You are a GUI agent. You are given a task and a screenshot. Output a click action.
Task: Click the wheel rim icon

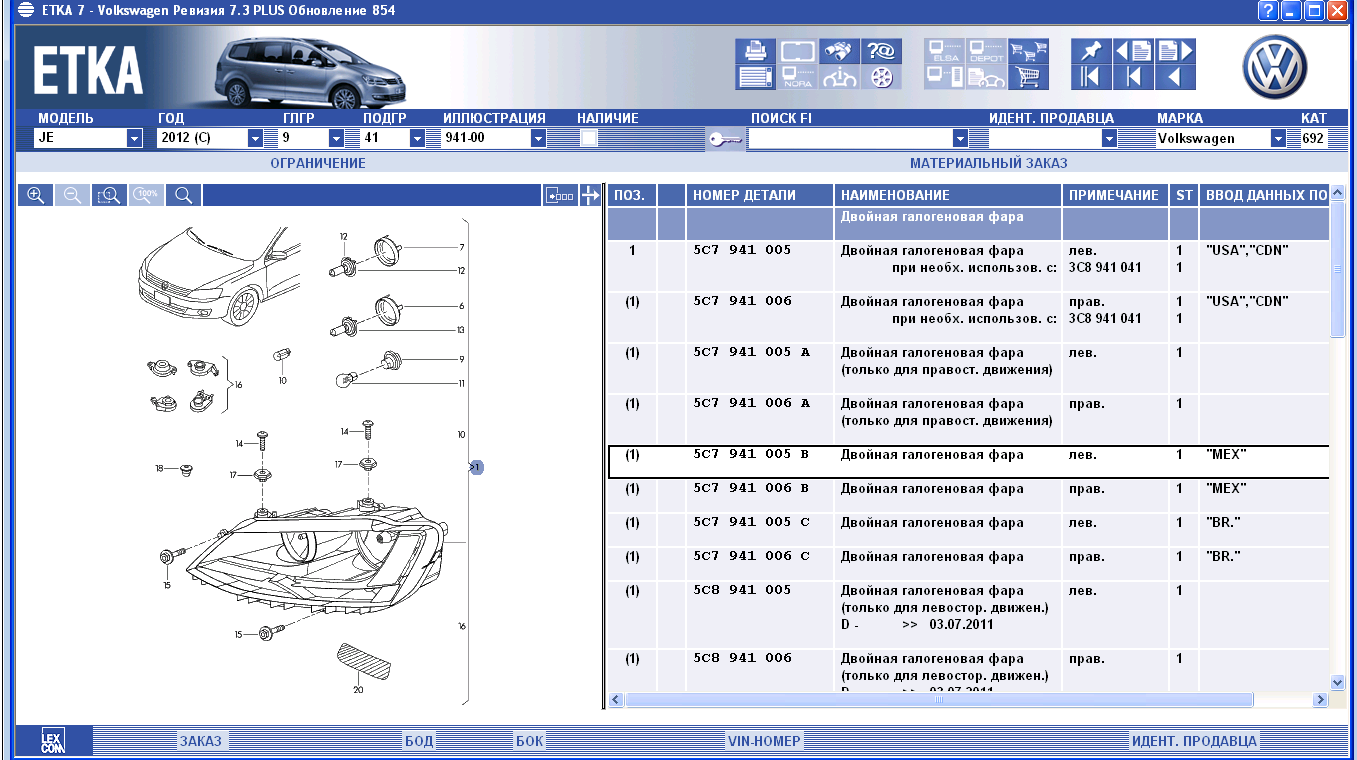click(x=882, y=77)
